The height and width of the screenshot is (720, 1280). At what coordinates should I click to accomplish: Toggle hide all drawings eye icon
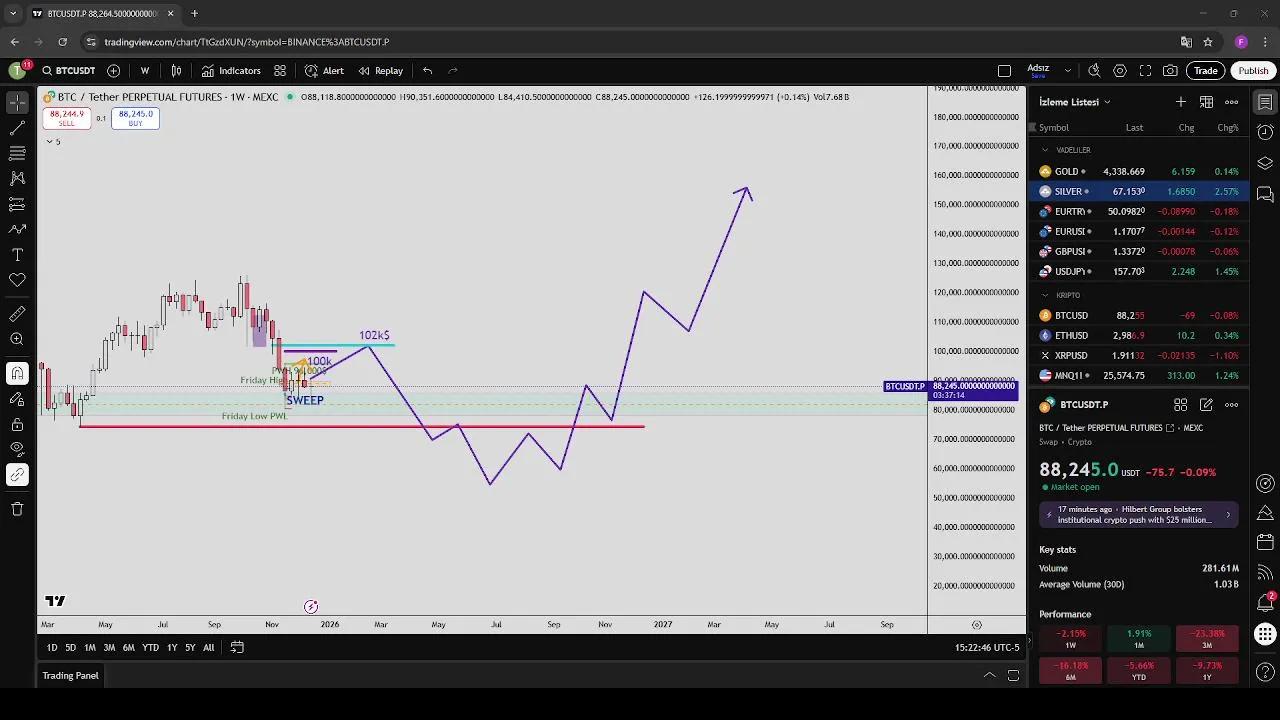(x=17, y=449)
